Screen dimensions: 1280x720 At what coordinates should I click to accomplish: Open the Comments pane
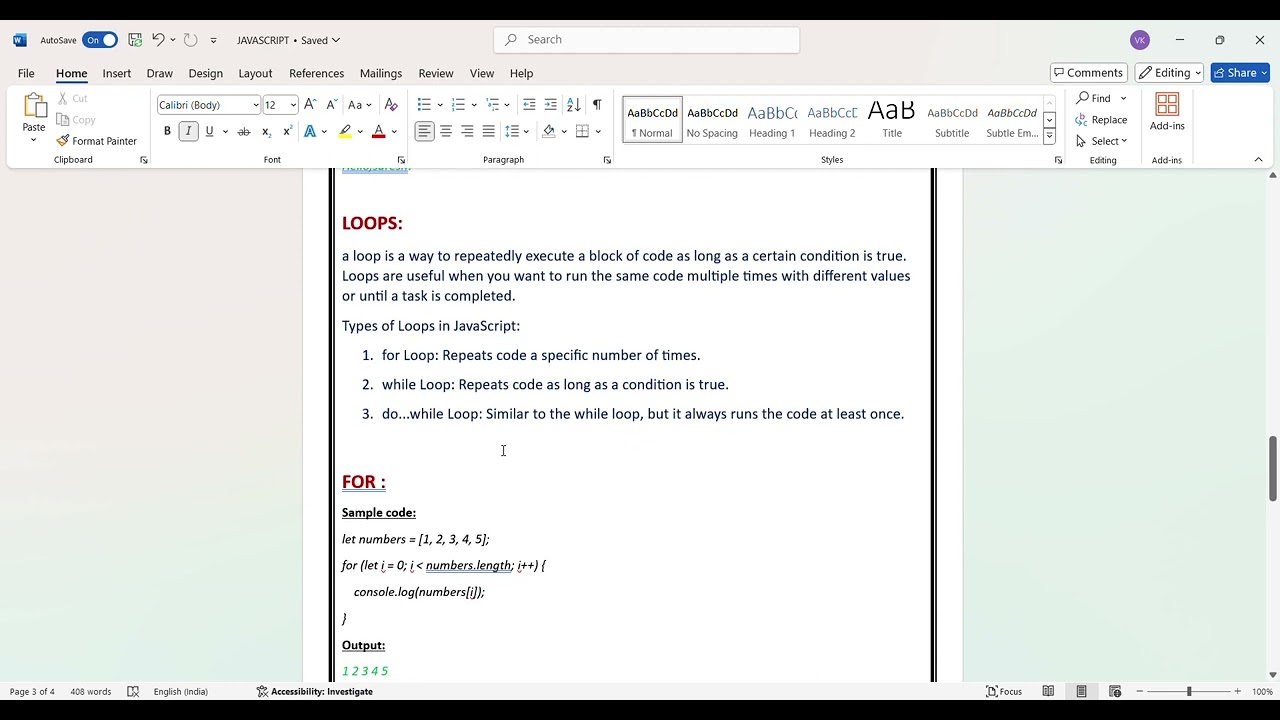[x=1089, y=73]
